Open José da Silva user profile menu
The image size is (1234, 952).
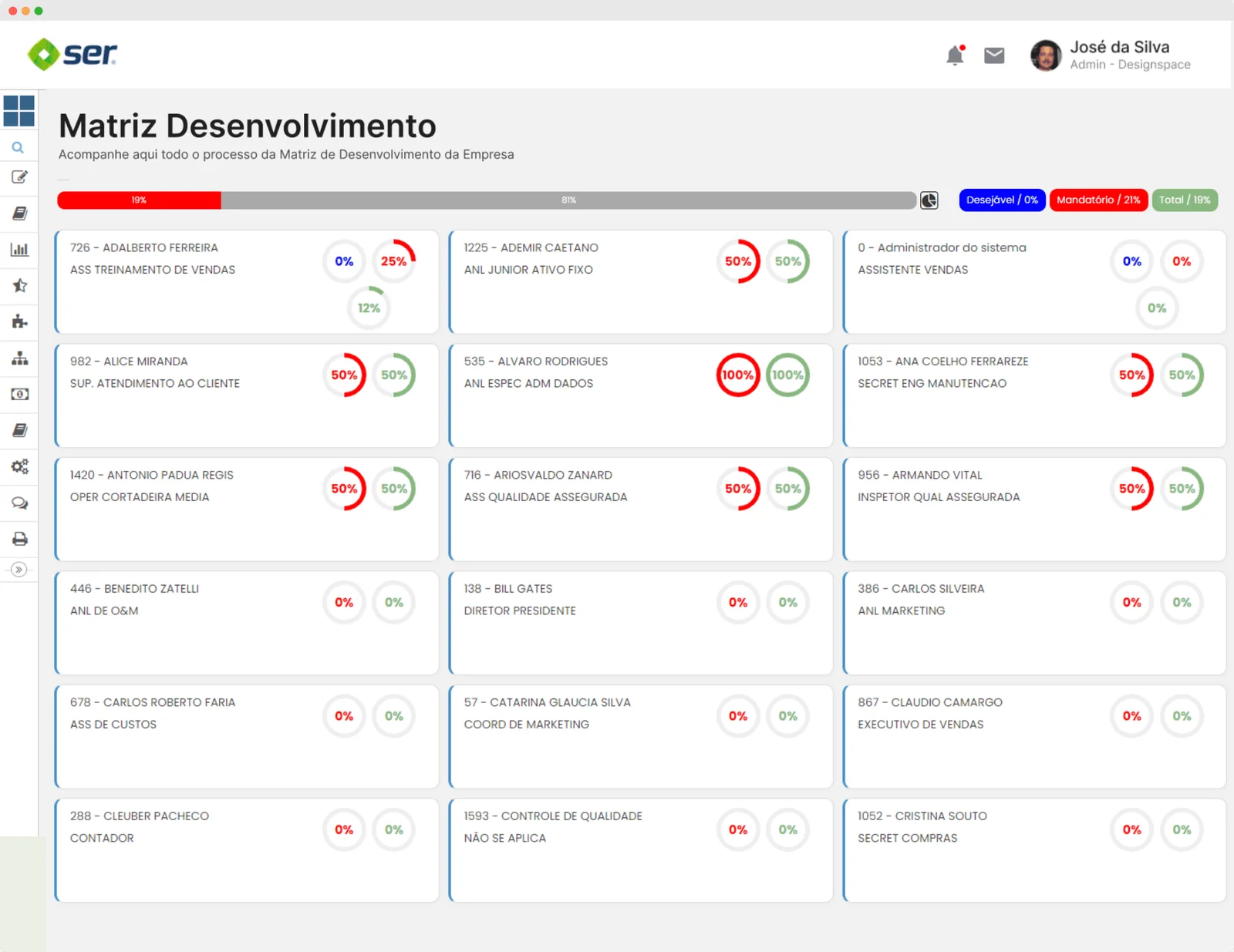1111,56
